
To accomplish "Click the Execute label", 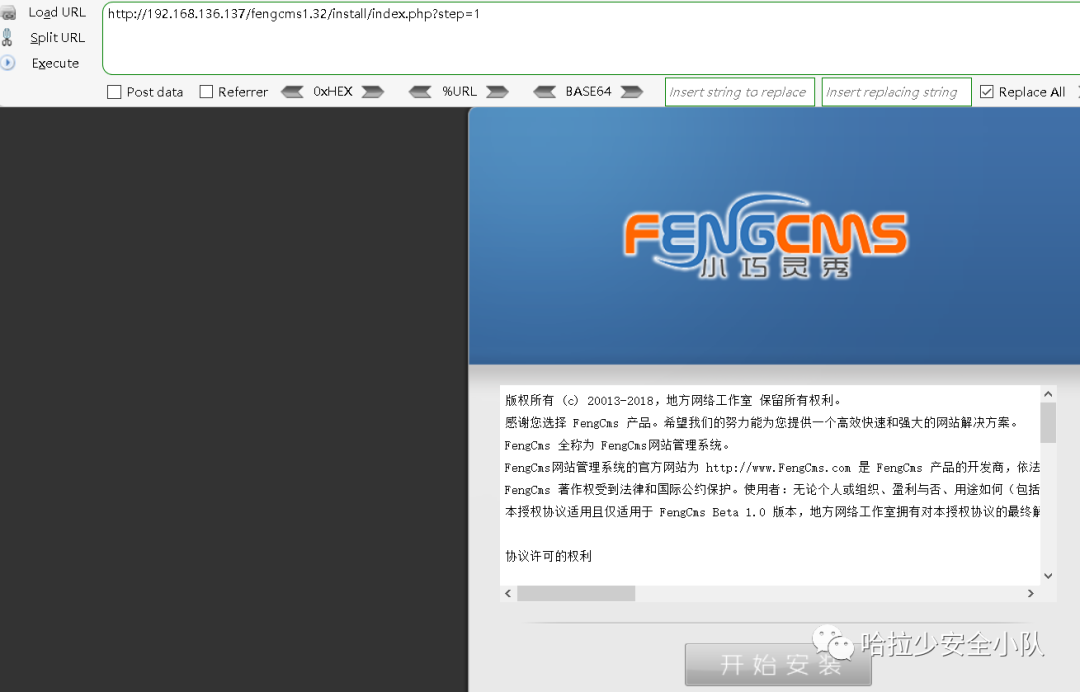I will [55, 63].
